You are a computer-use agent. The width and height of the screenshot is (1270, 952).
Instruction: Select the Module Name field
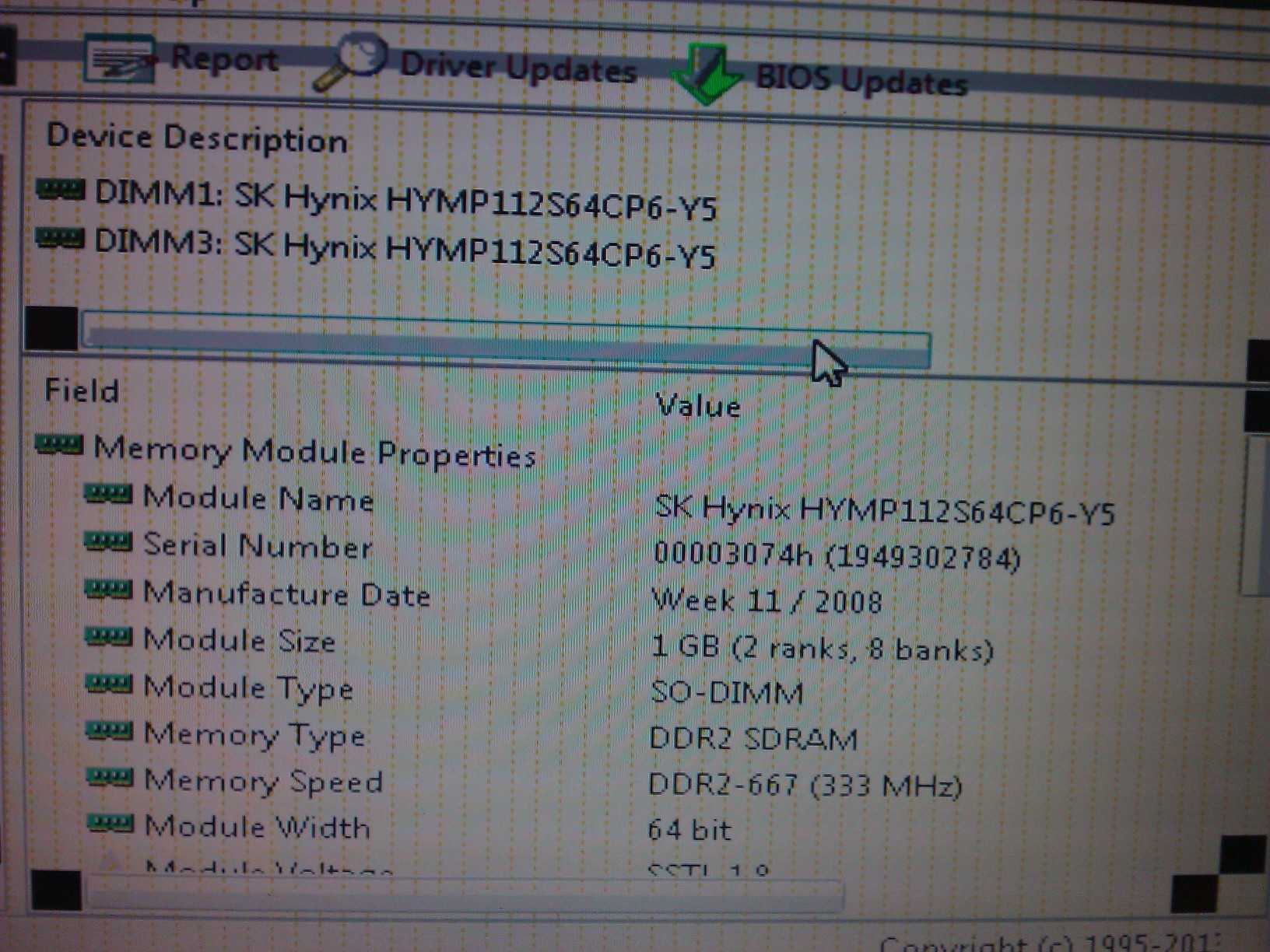pos(259,499)
